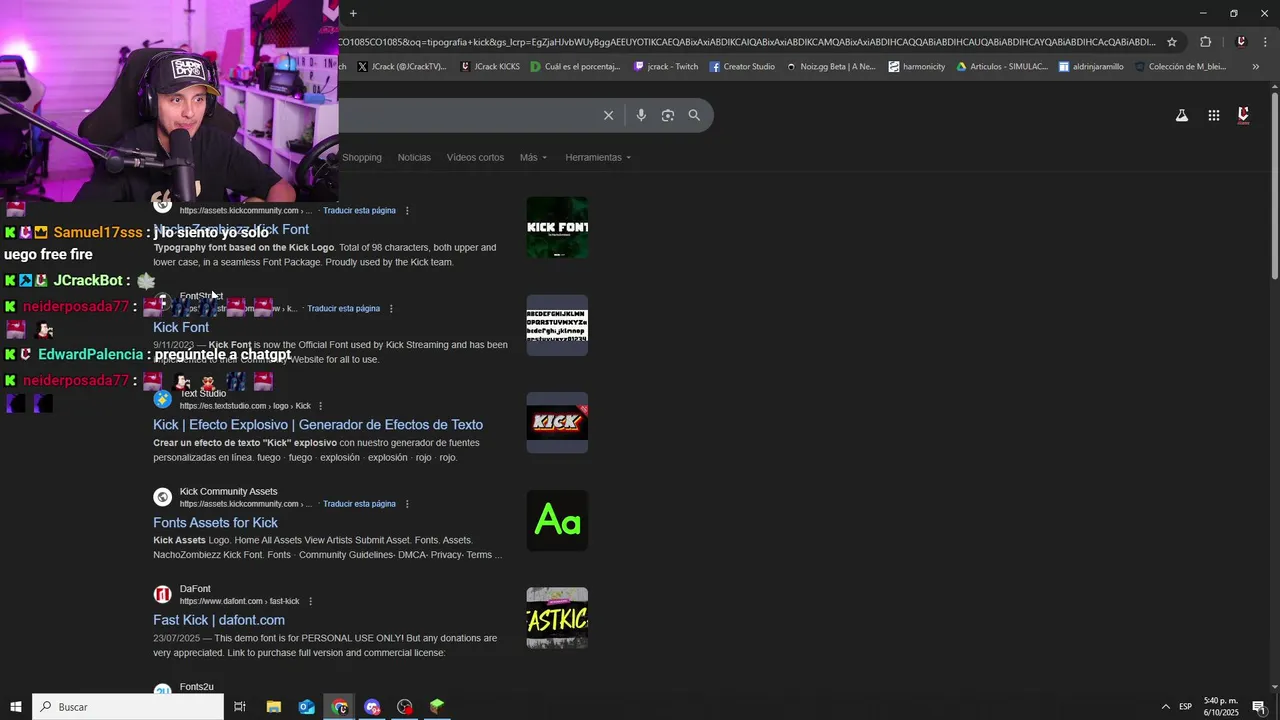Click the magnifier search button
1280x720 pixels.
tap(694, 115)
